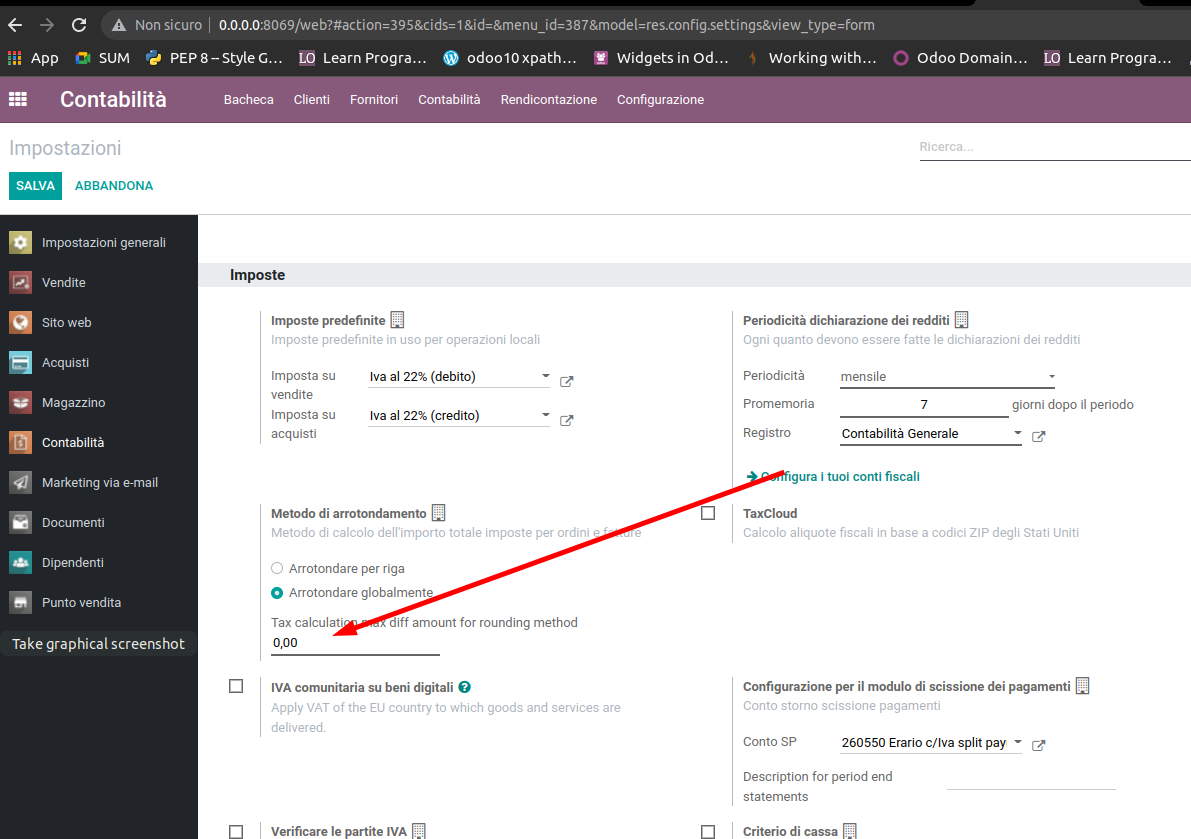Open the PEP 8 Style Guide bookmark
The image size is (1191, 839).
(215, 58)
